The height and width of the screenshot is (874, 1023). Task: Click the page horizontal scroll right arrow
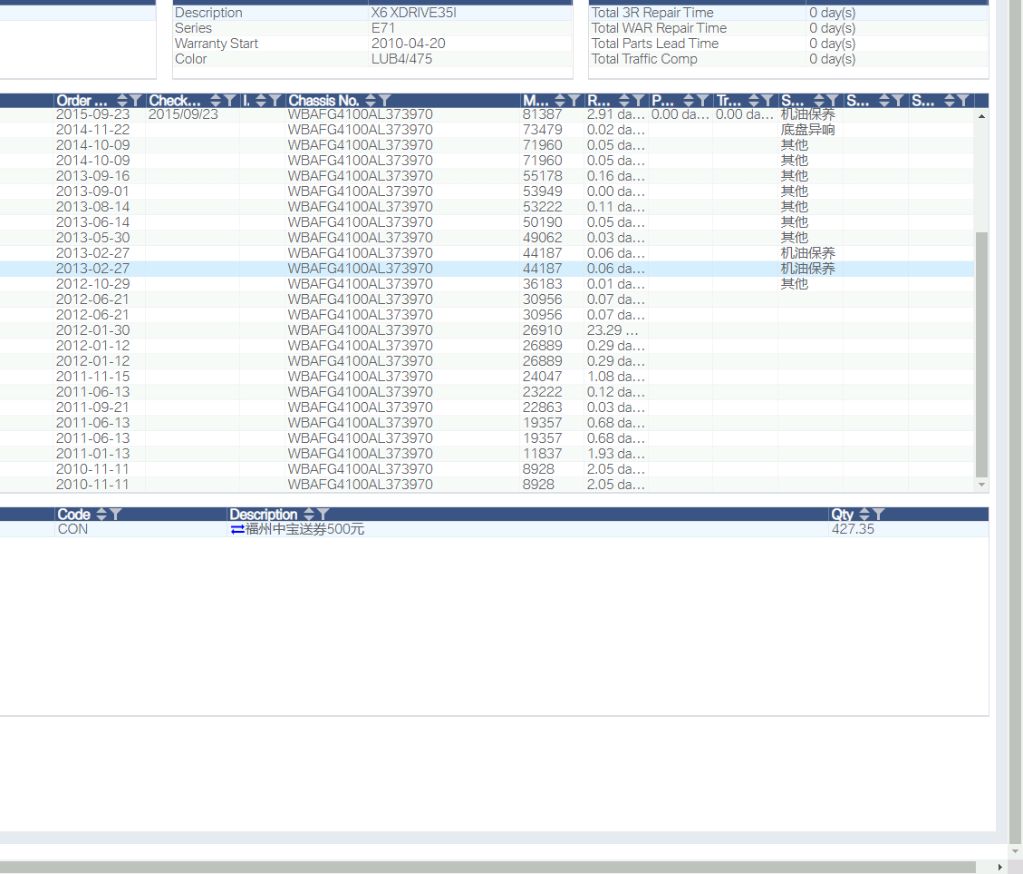[1000, 867]
